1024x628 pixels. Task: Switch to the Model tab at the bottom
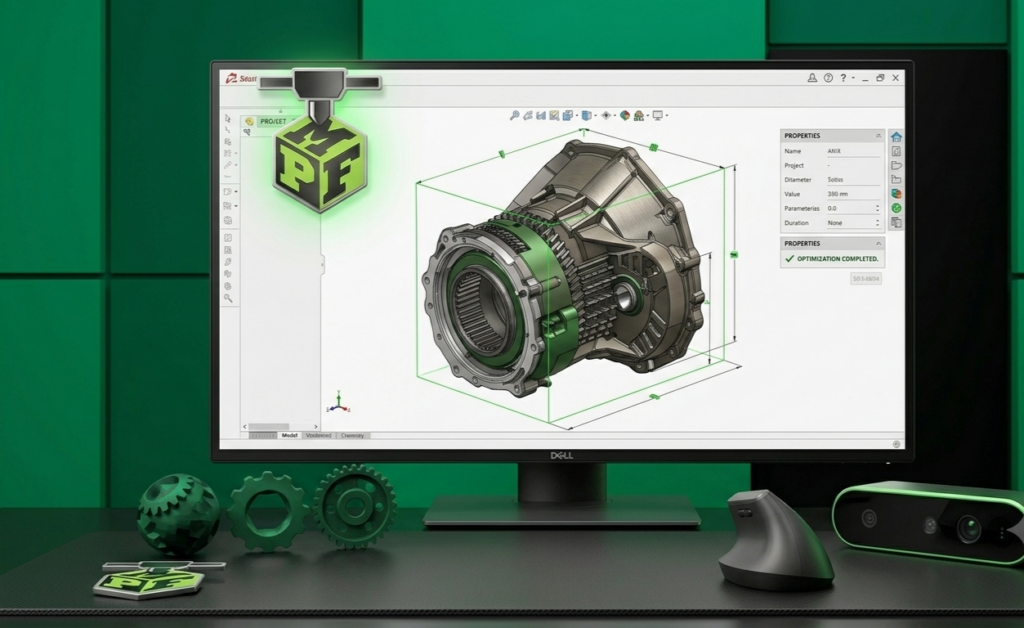pyautogui.click(x=289, y=435)
